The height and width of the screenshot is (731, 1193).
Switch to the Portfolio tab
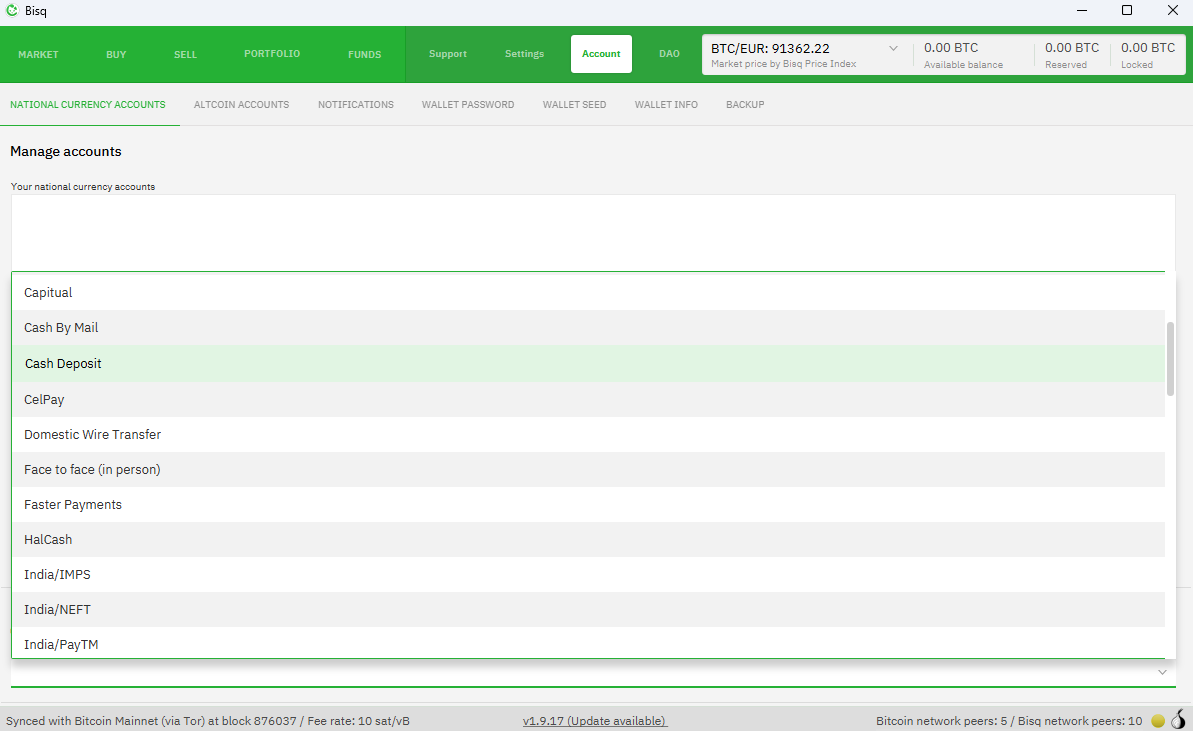pos(272,54)
